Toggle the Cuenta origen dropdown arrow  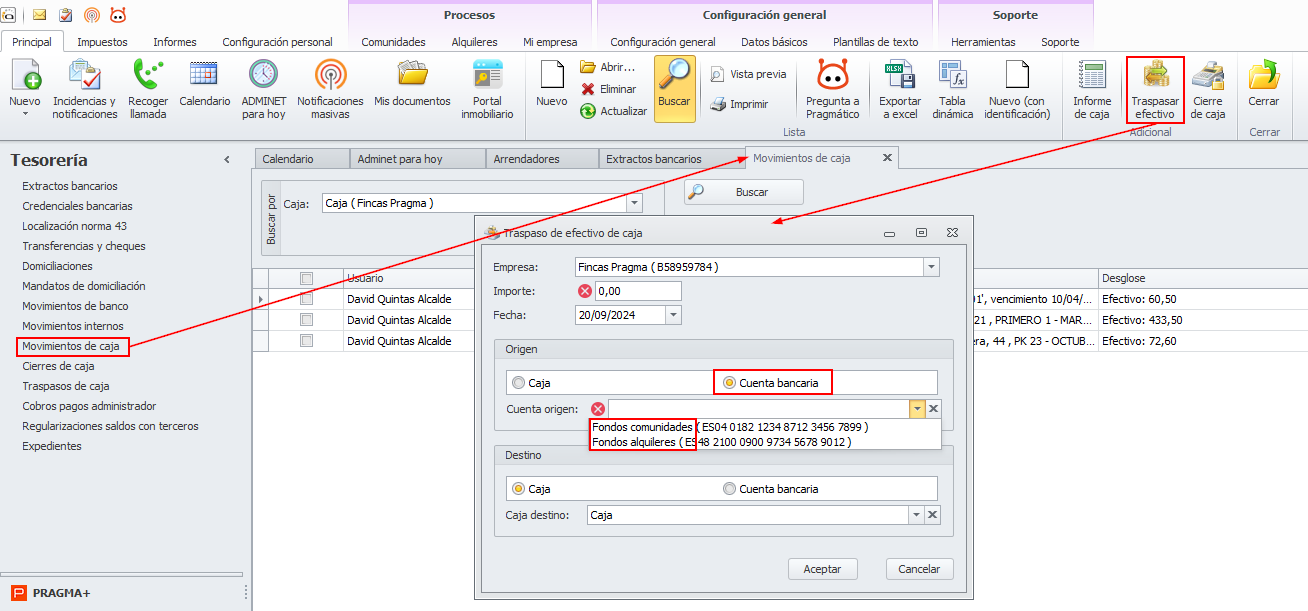[915, 409]
